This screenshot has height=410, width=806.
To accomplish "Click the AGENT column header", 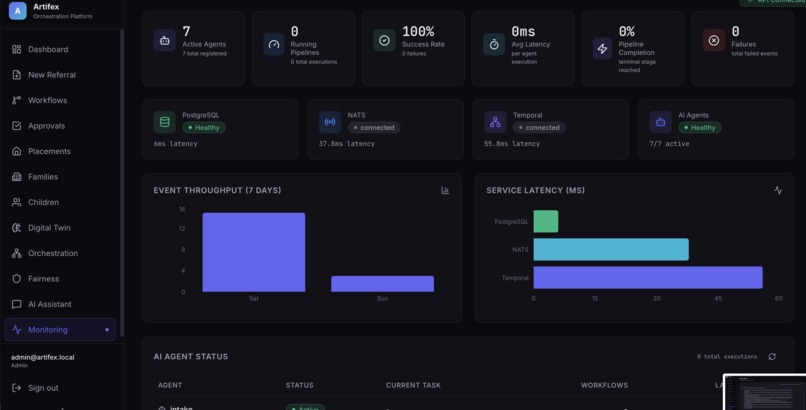I will click(170, 385).
